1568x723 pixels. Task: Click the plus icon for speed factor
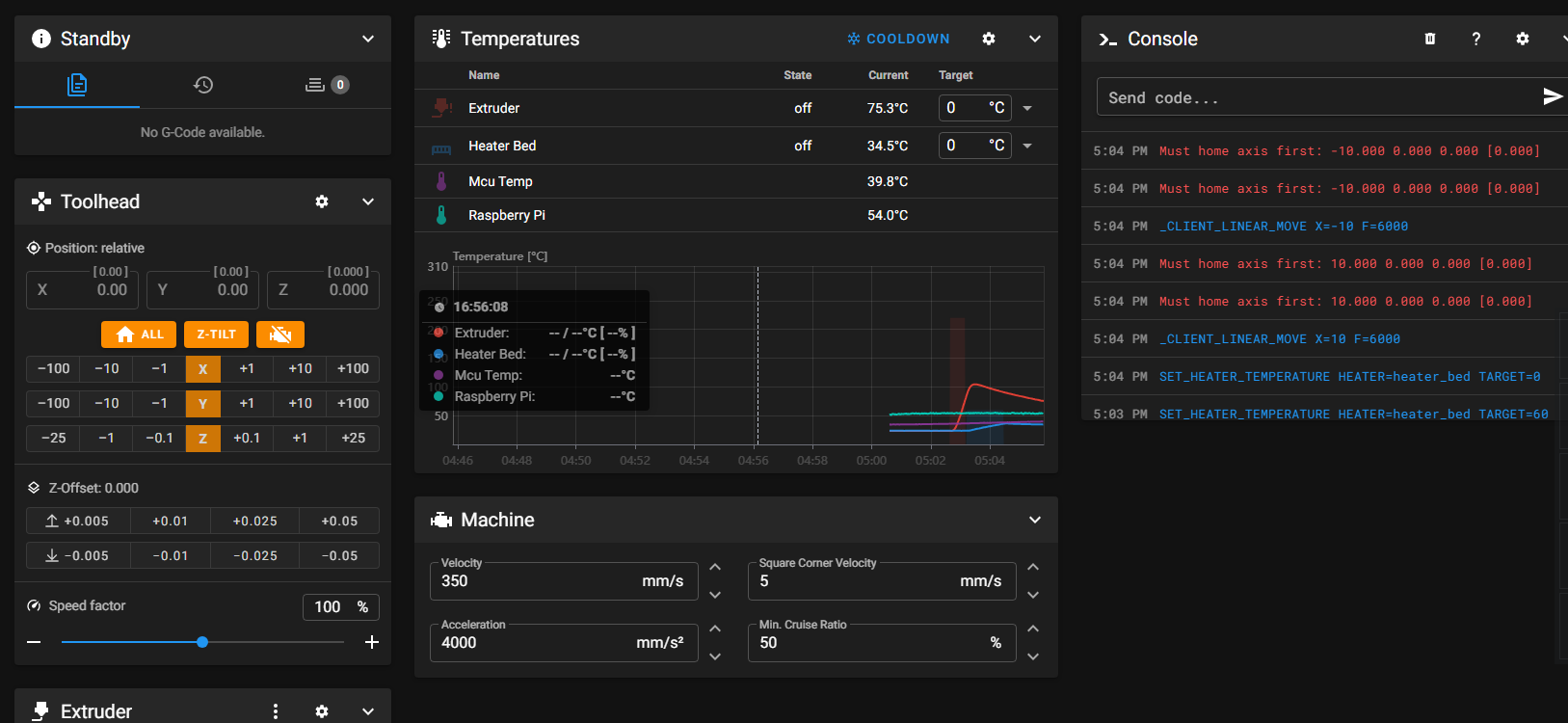pos(372,642)
